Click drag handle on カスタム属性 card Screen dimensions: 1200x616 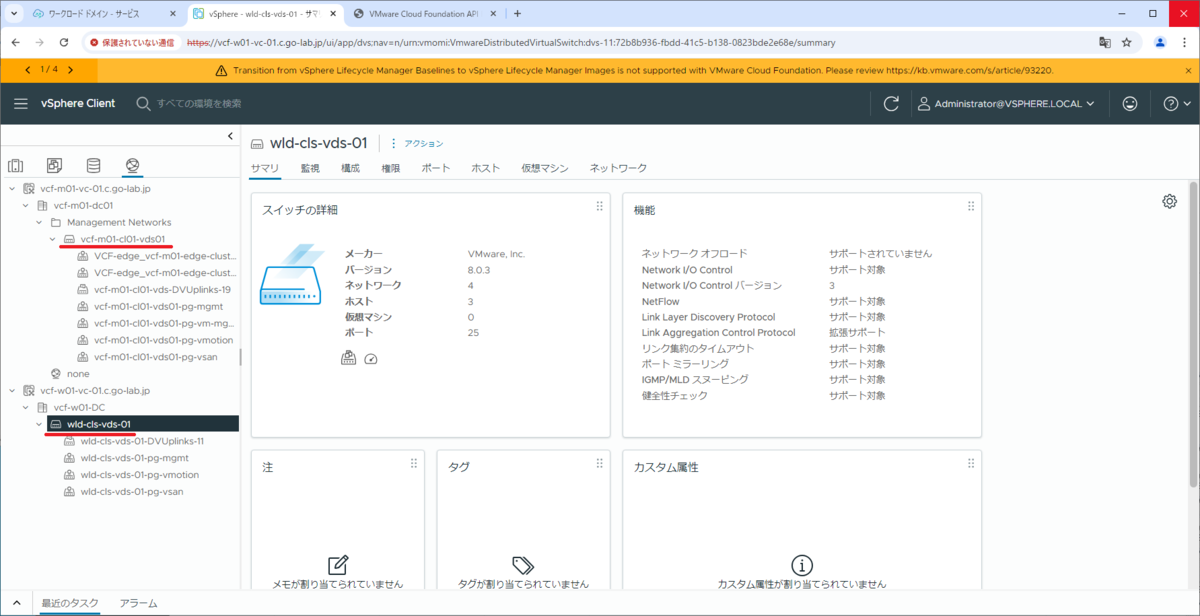click(x=970, y=463)
